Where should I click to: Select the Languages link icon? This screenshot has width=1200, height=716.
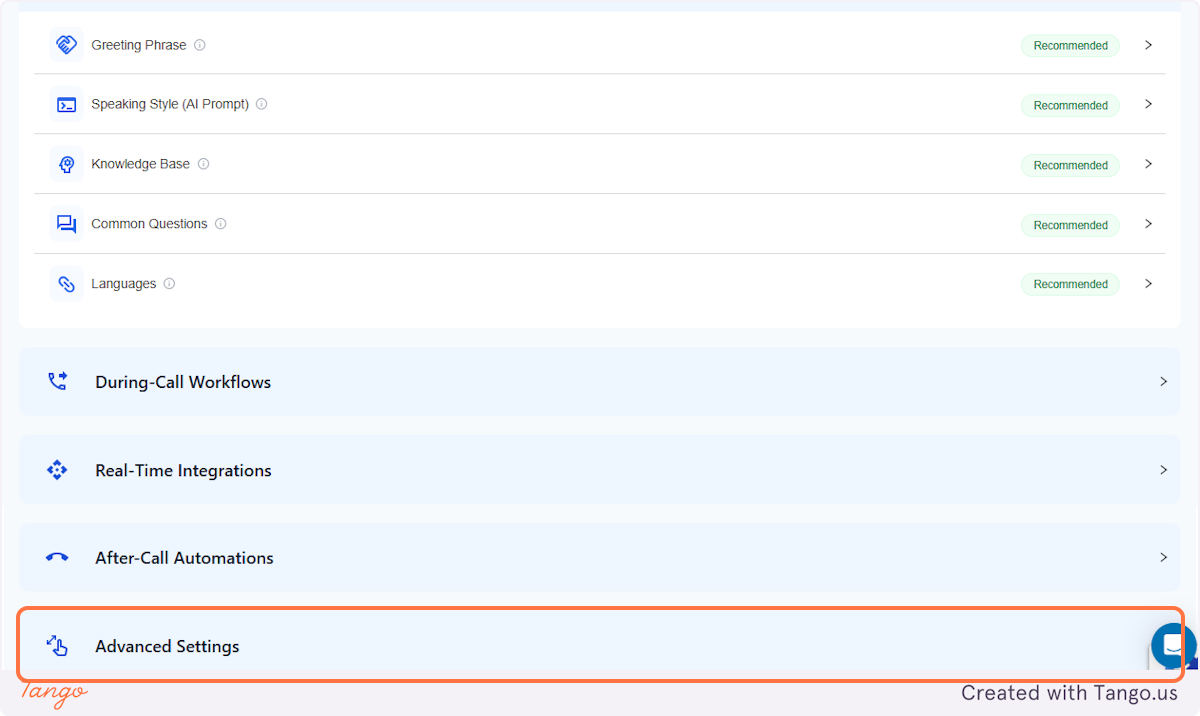coord(66,283)
